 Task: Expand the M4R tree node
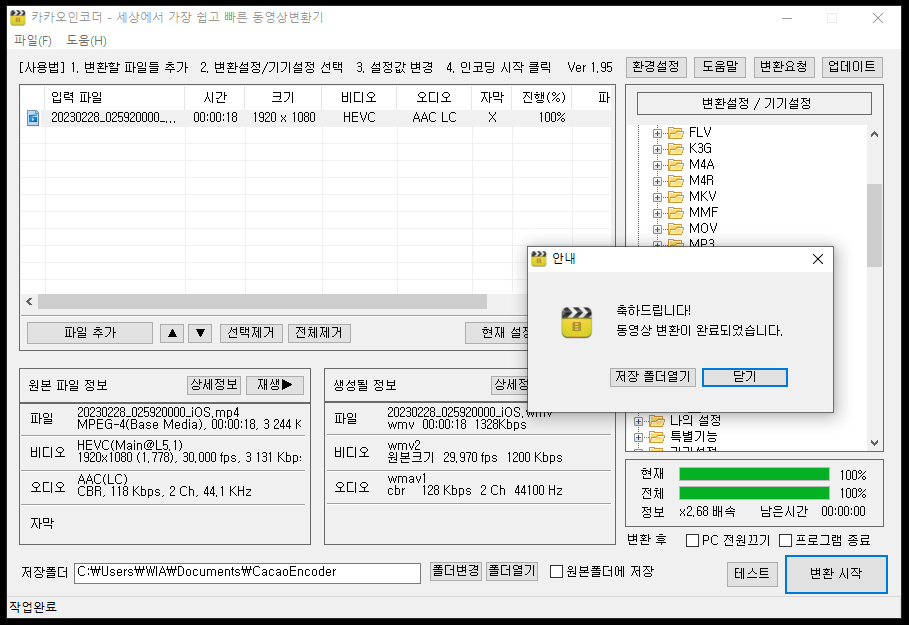(657, 181)
